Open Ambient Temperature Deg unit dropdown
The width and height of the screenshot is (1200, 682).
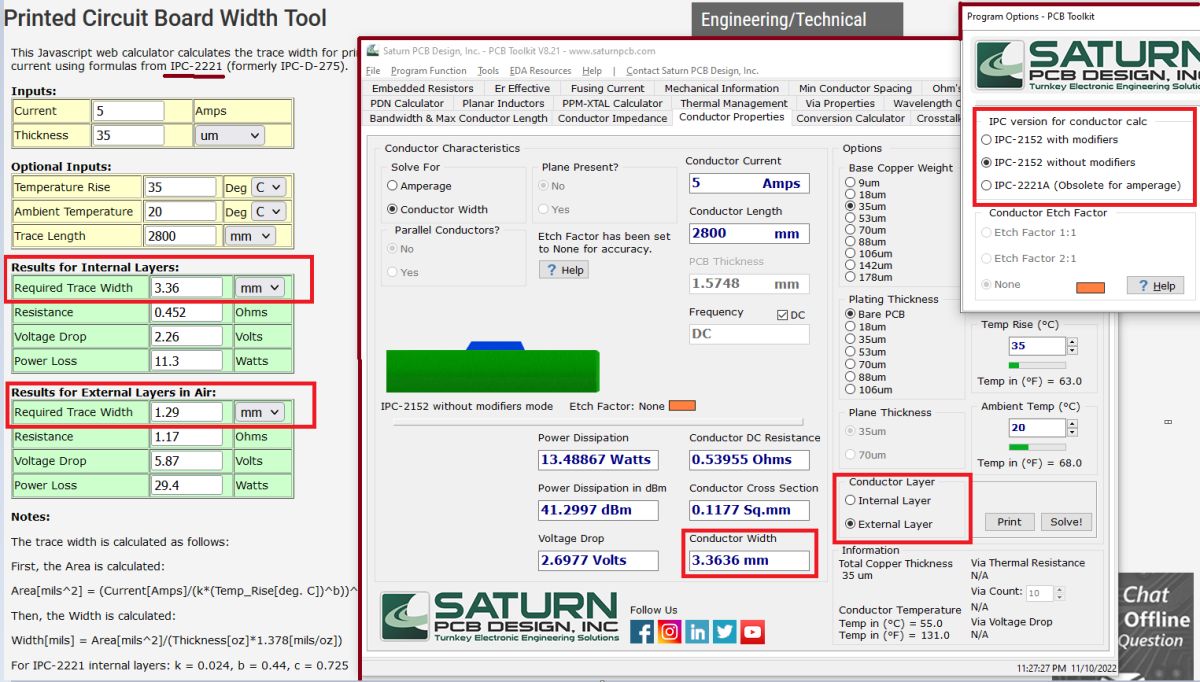268,211
